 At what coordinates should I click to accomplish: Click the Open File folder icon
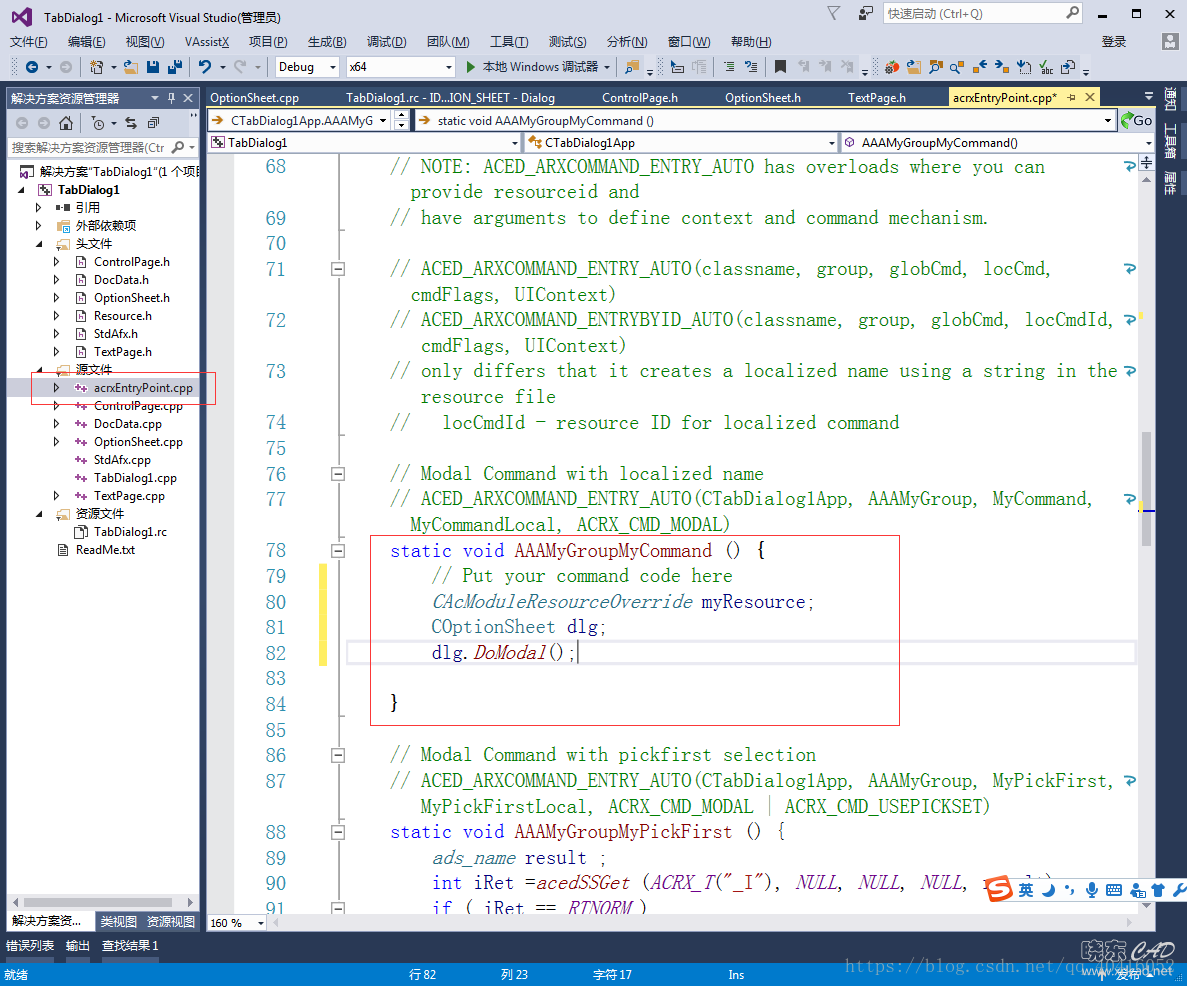(x=131, y=67)
